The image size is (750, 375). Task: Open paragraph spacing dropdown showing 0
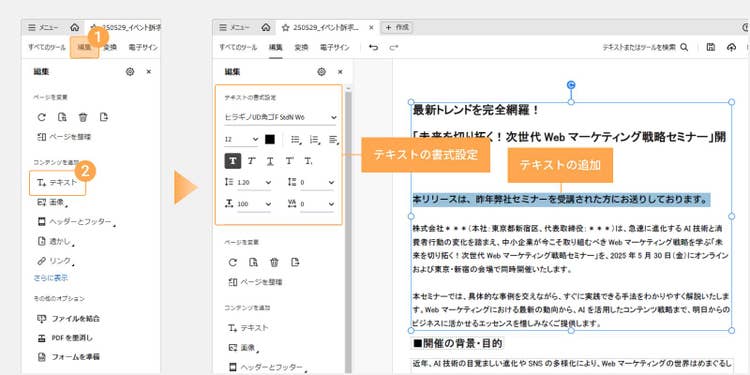pos(311,182)
